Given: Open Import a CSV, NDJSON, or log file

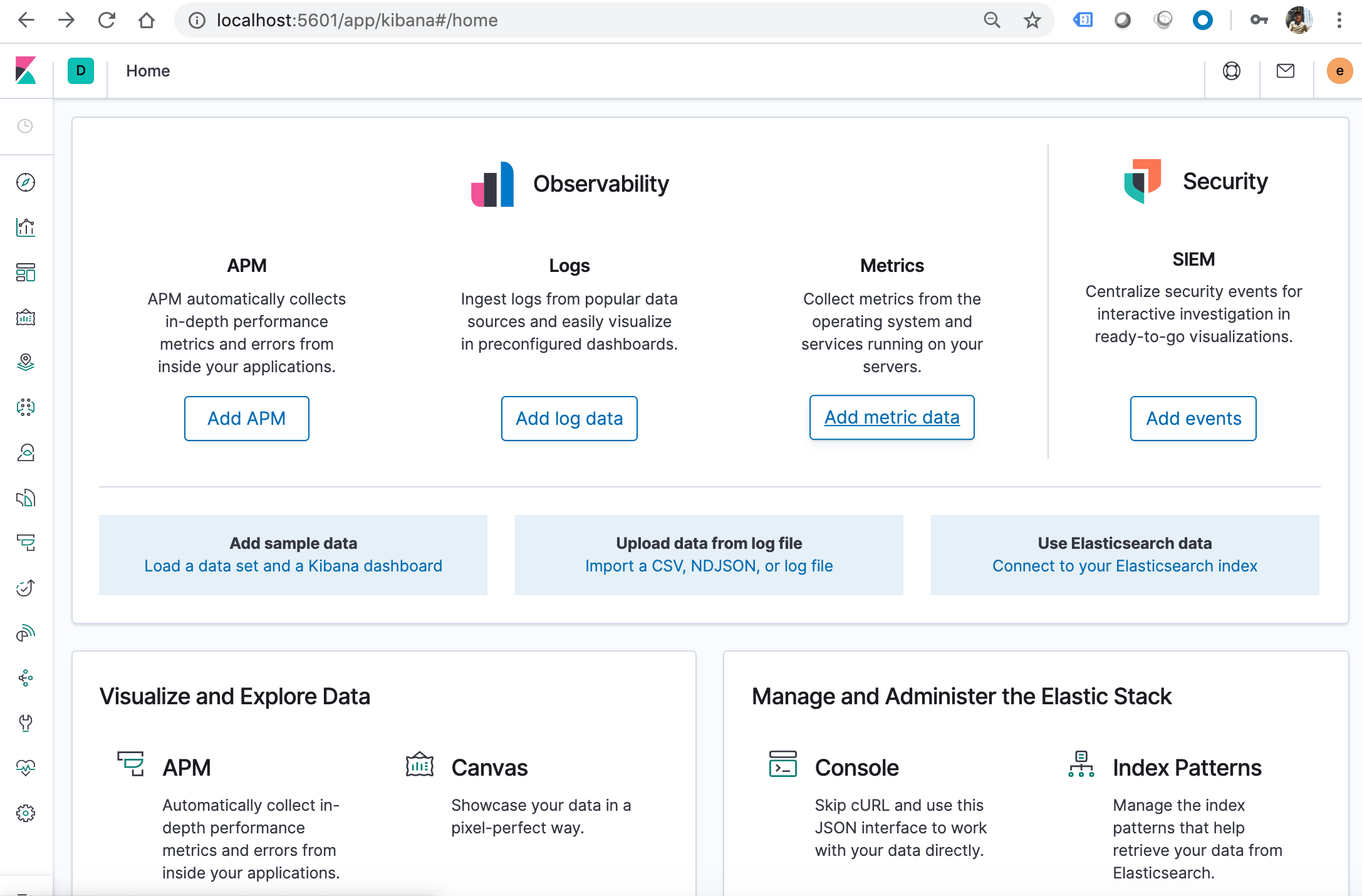Looking at the screenshot, I should click(x=709, y=566).
